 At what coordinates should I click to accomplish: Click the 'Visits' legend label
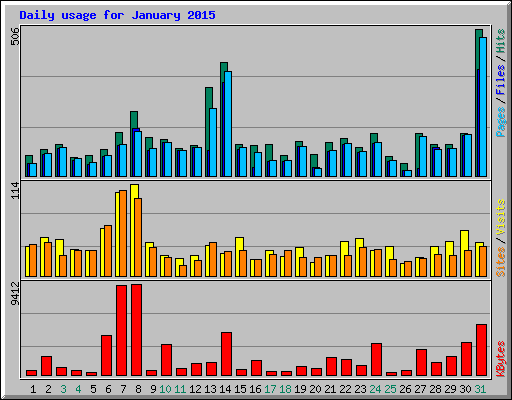501,217
